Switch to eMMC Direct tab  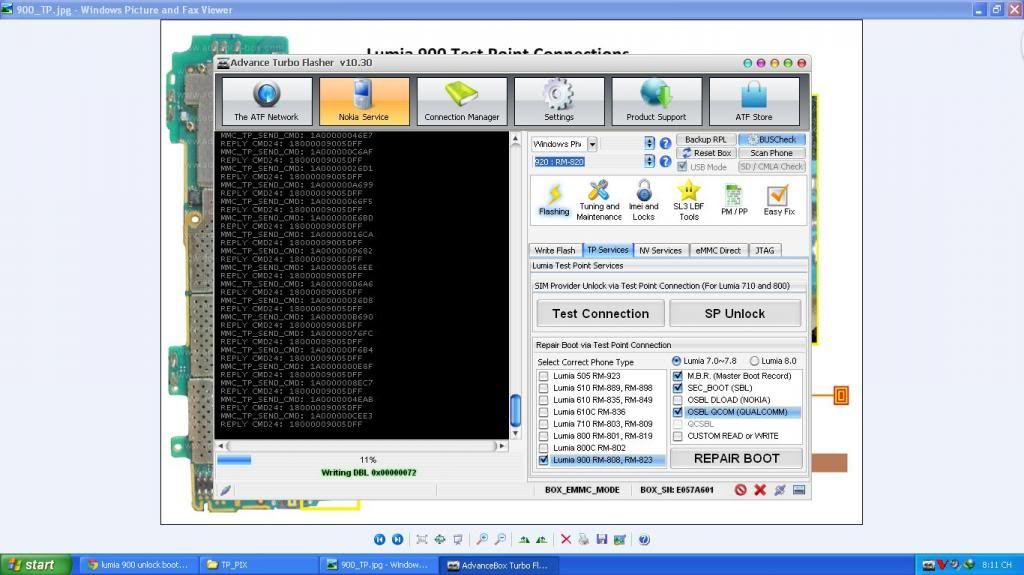pos(718,250)
